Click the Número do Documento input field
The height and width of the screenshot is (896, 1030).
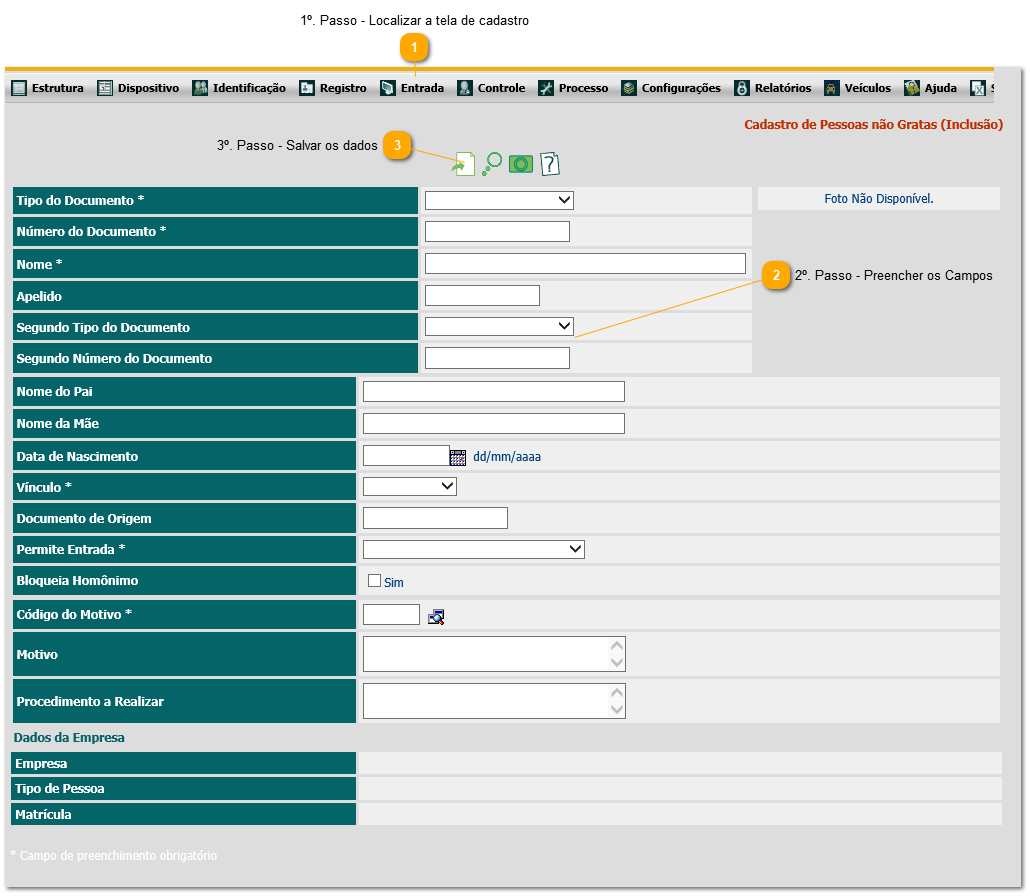tap(497, 231)
